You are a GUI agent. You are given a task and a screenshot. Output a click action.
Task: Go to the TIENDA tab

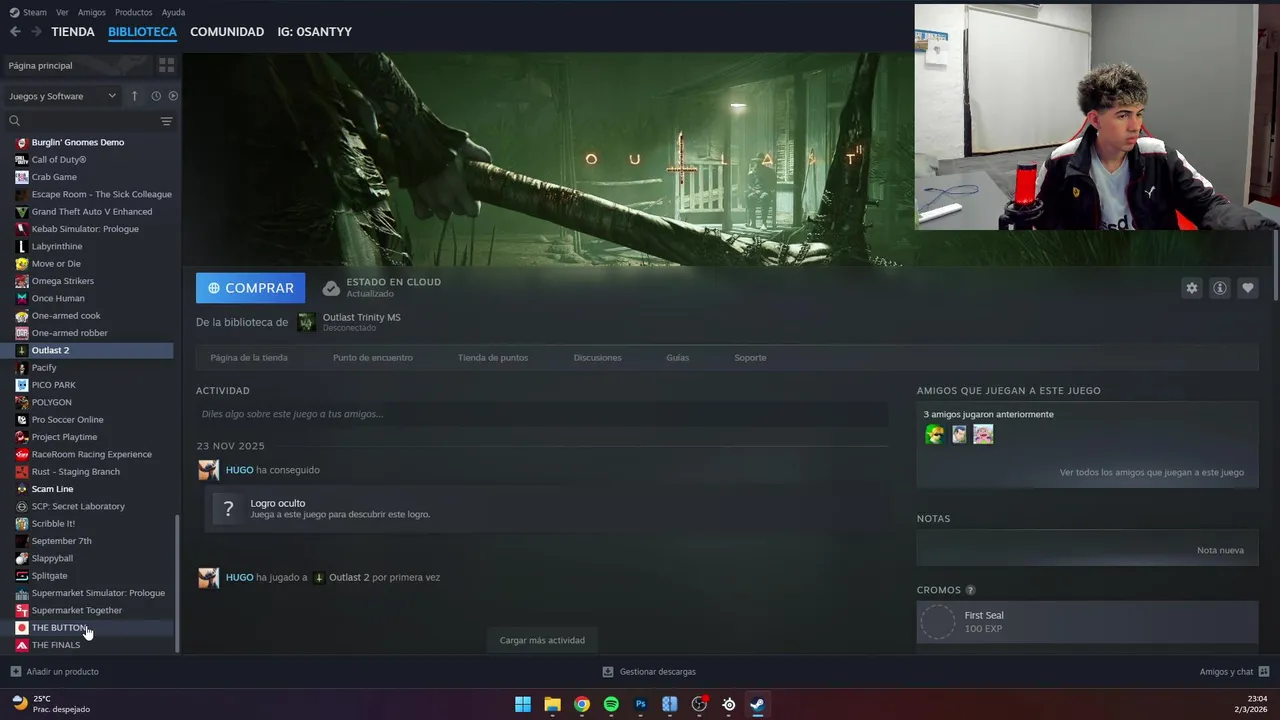[73, 32]
